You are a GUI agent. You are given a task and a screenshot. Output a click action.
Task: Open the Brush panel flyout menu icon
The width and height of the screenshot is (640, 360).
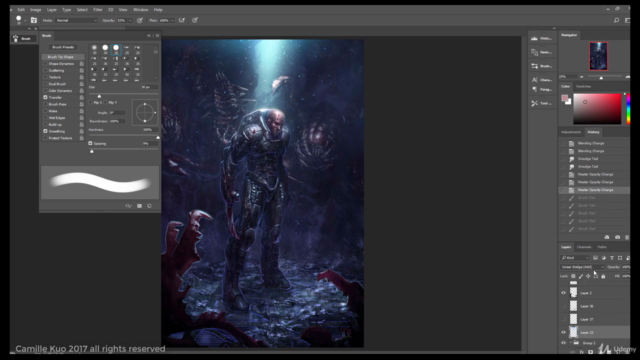(x=157, y=36)
